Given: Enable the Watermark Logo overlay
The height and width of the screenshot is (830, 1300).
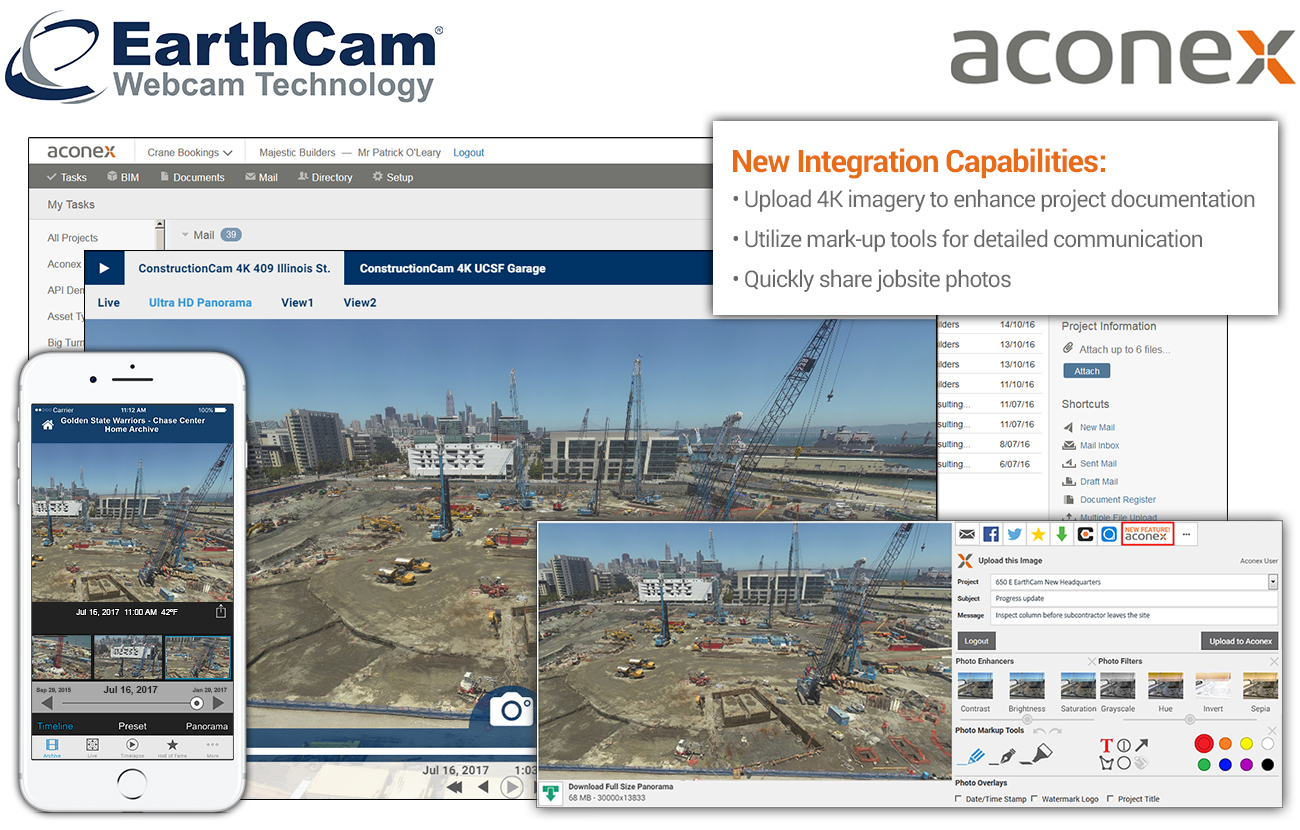Looking at the screenshot, I should click(x=1035, y=799).
